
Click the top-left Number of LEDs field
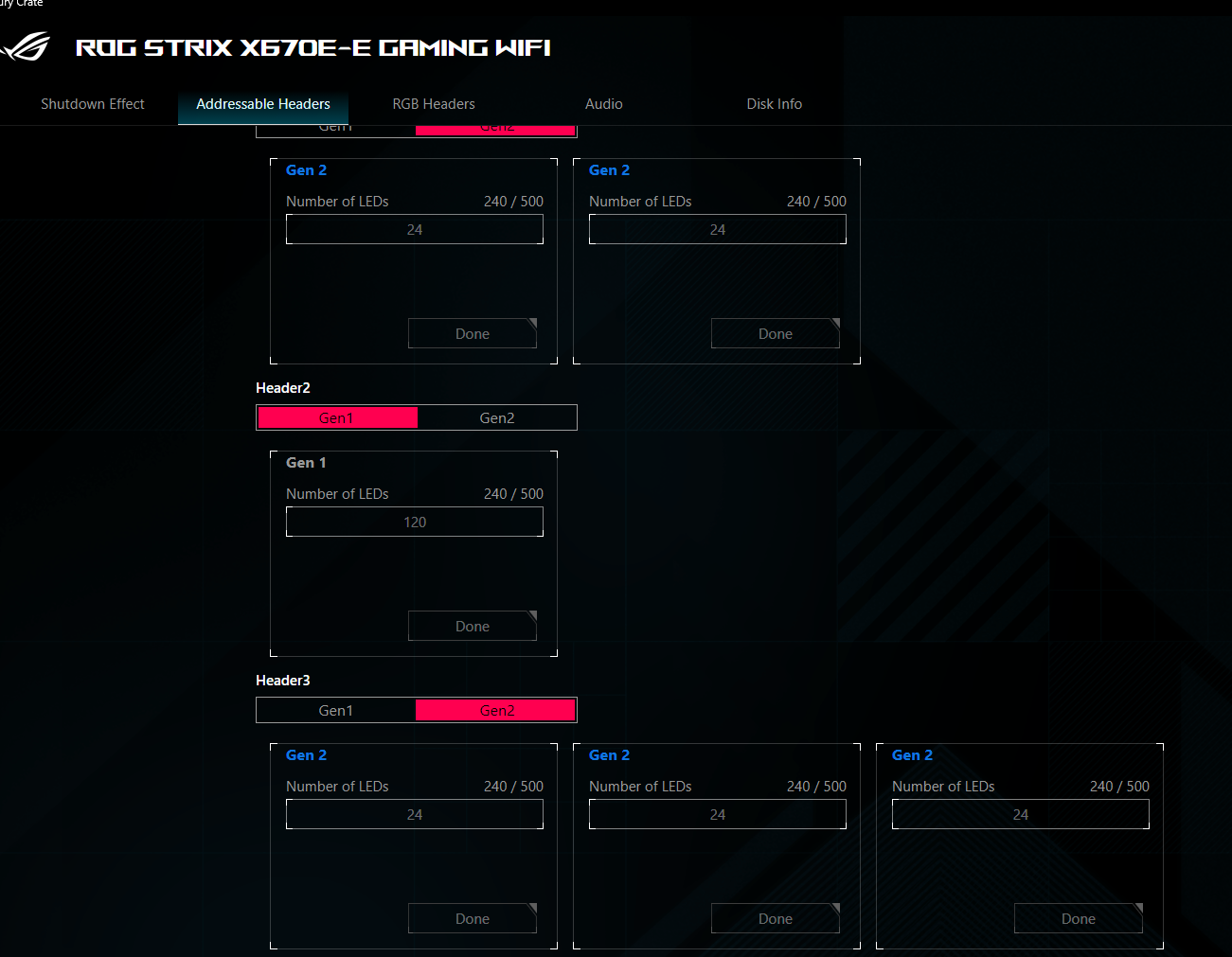click(414, 229)
